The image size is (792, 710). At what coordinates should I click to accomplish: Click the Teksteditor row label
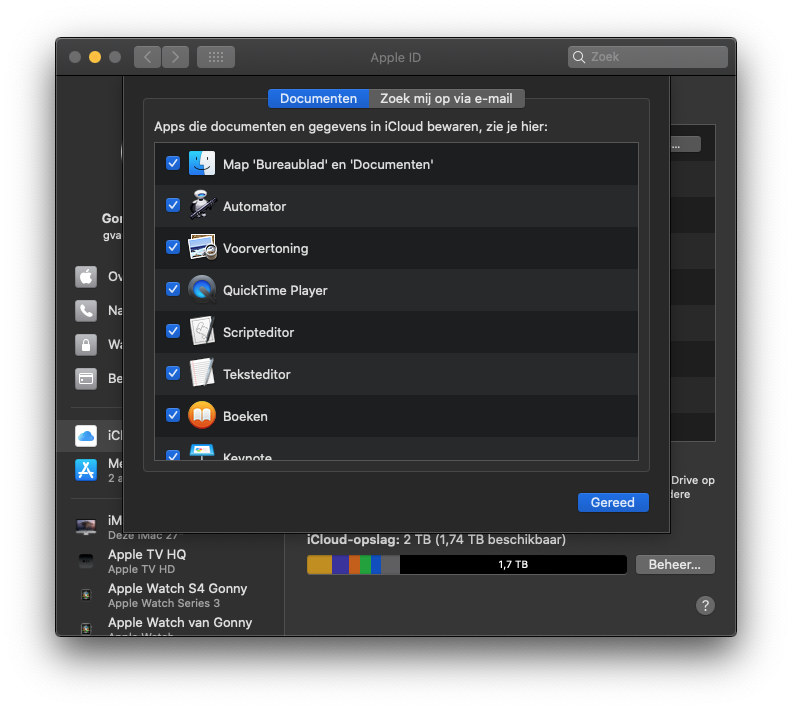point(257,374)
